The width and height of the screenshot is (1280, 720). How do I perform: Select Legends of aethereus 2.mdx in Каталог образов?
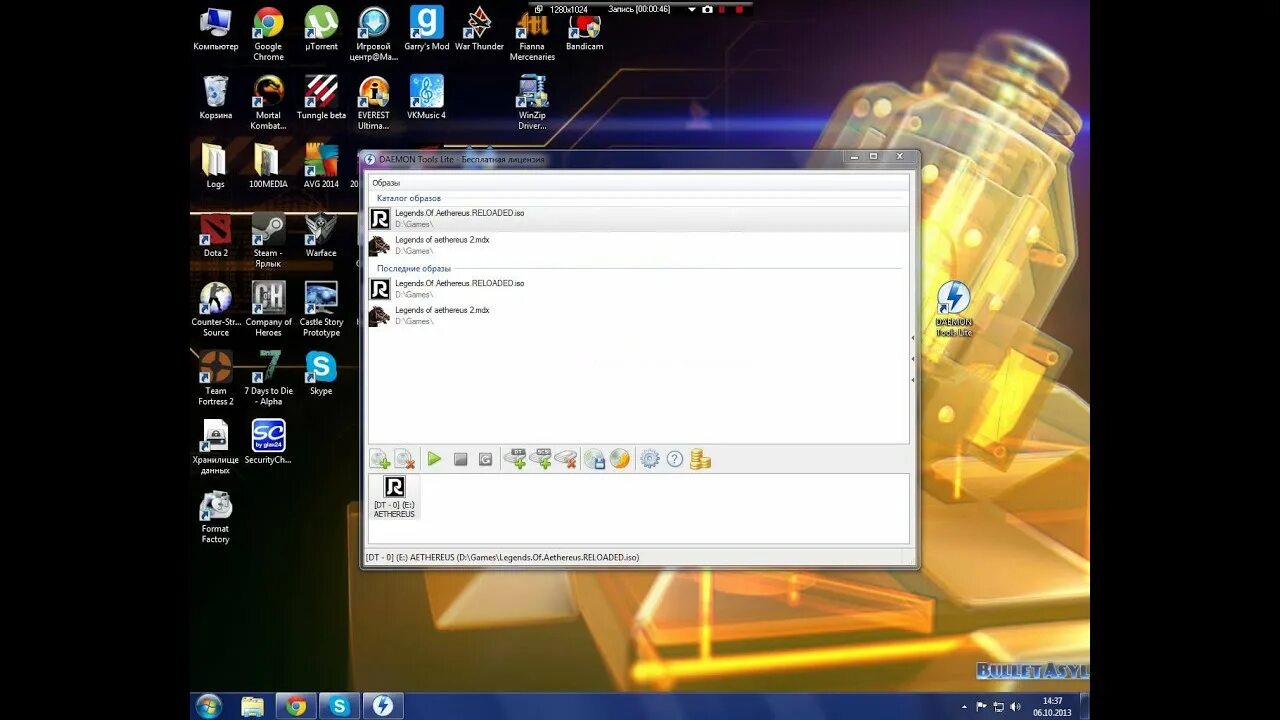tap(639, 245)
